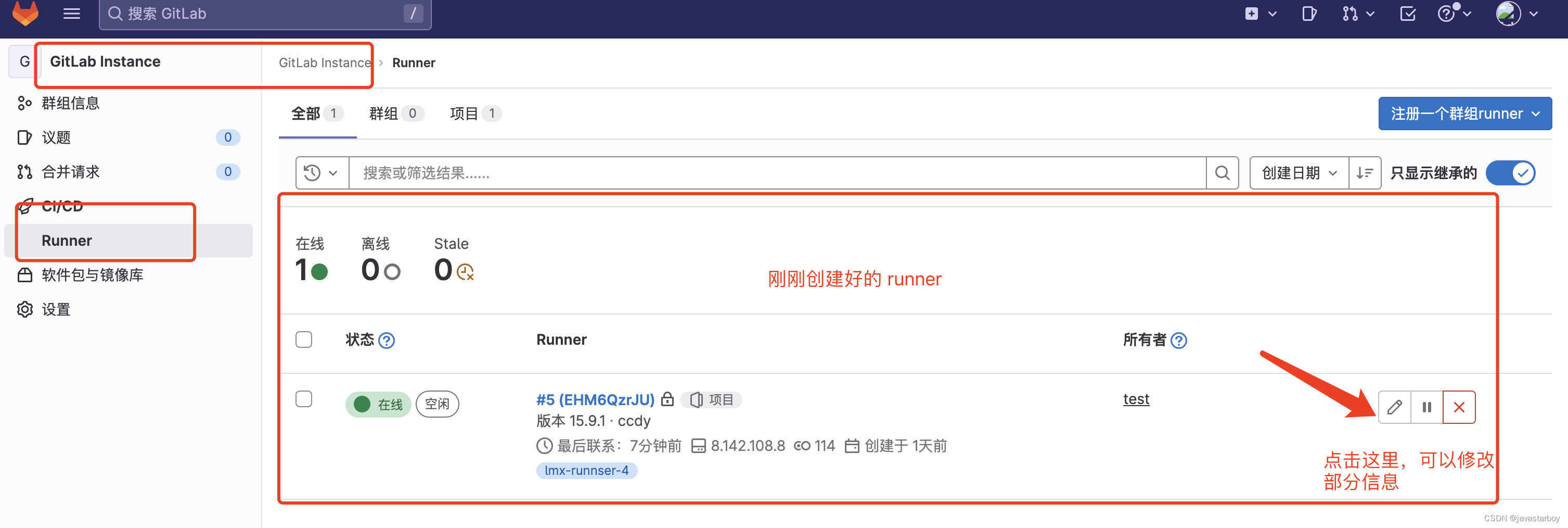This screenshot has height=528, width=1568.
Task: Click the 状态 help question icon
Action: (x=387, y=341)
